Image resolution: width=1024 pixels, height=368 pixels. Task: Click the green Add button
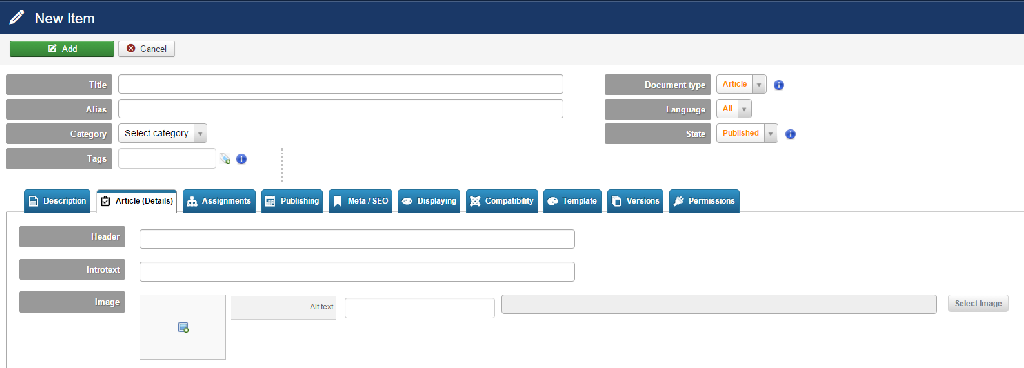pos(62,49)
